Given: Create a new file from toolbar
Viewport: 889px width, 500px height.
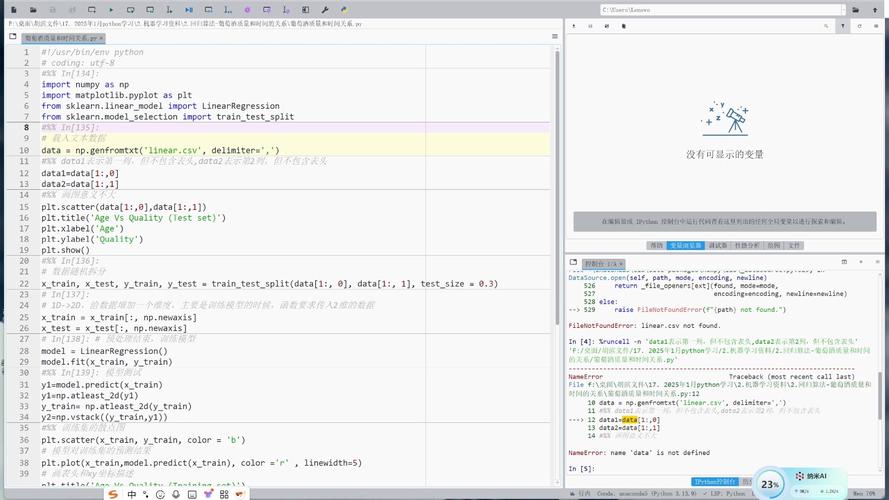Looking at the screenshot, I should tap(14, 10).
